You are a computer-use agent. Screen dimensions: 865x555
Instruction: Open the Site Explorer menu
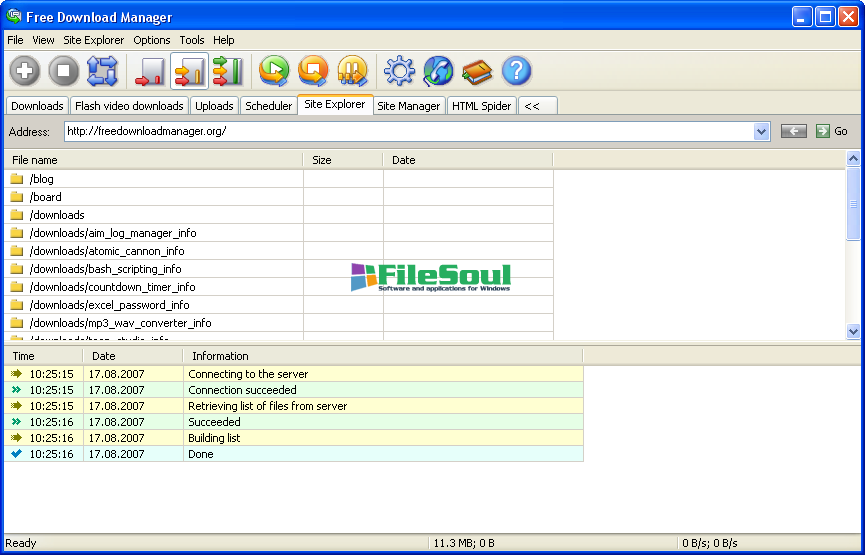(x=94, y=40)
